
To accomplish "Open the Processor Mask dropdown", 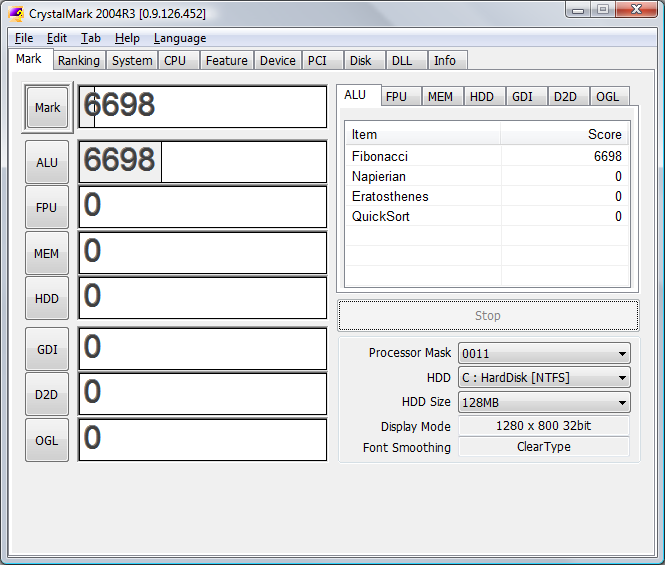I will (x=544, y=353).
